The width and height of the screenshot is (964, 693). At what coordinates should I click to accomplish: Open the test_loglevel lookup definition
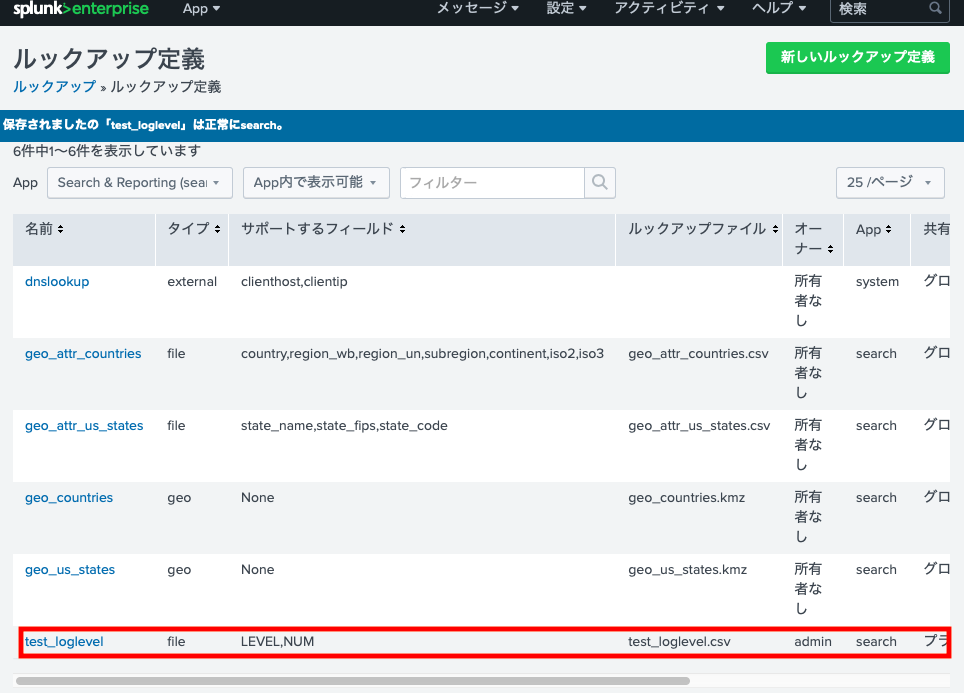(x=63, y=641)
